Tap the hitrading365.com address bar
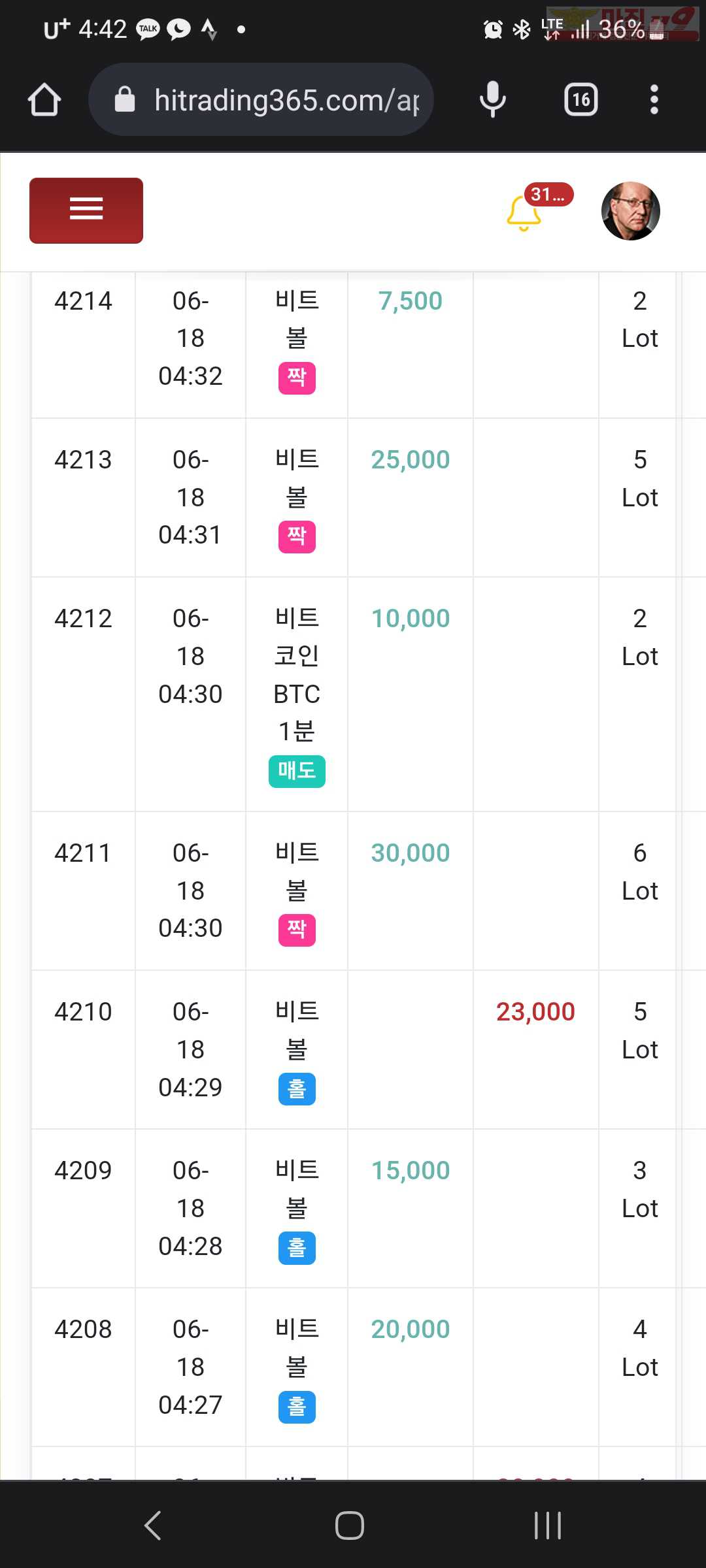Image resolution: width=706 pixels, height=1568 pixels. click(261, 99)
